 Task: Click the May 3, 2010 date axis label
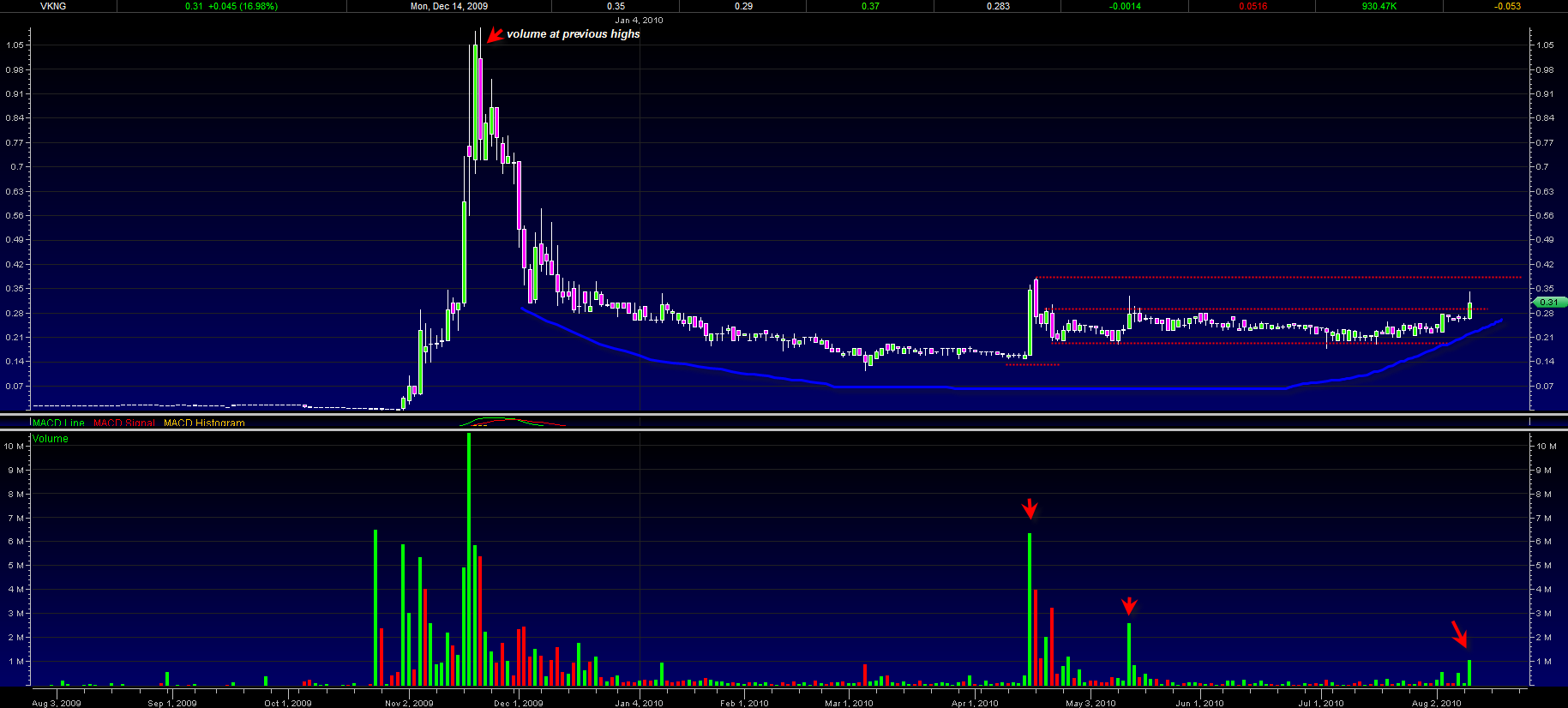(x=1090, y=703)
